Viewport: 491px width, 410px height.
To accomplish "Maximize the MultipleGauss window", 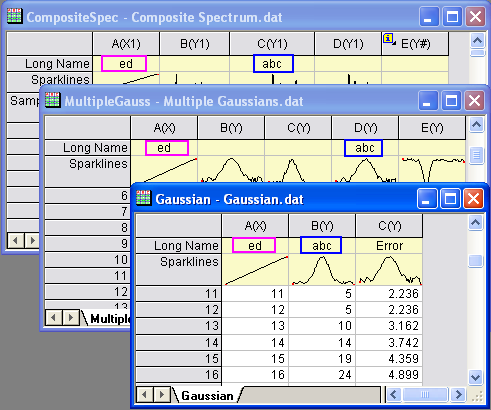I will point(451,101).
